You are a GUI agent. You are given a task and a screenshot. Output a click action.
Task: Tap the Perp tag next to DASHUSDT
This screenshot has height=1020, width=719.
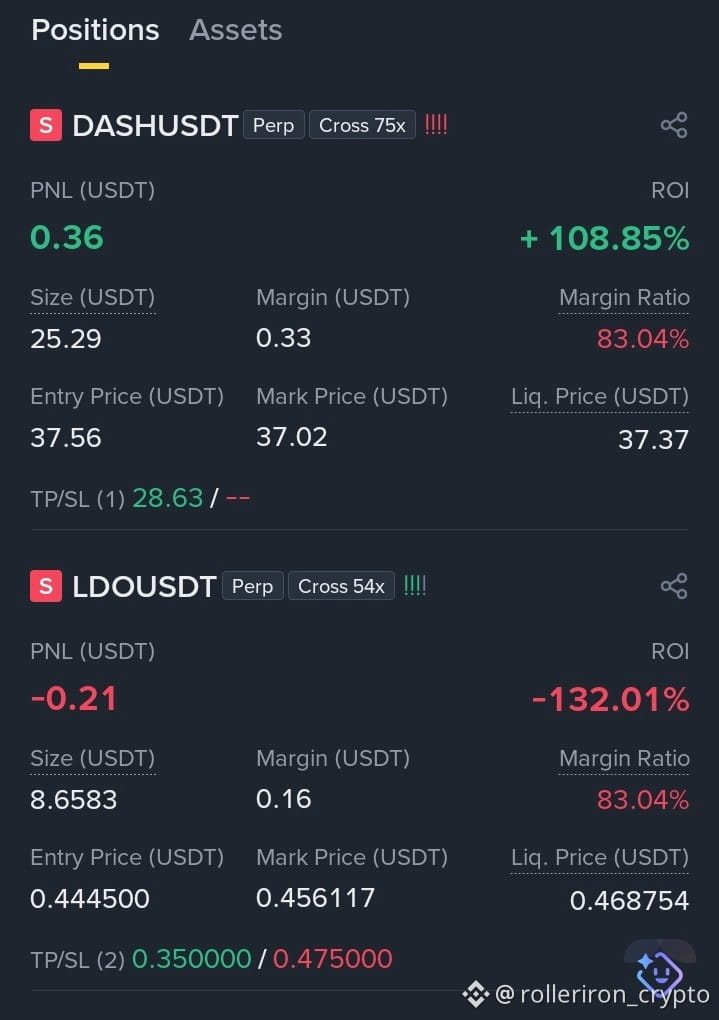pos(273,125)
